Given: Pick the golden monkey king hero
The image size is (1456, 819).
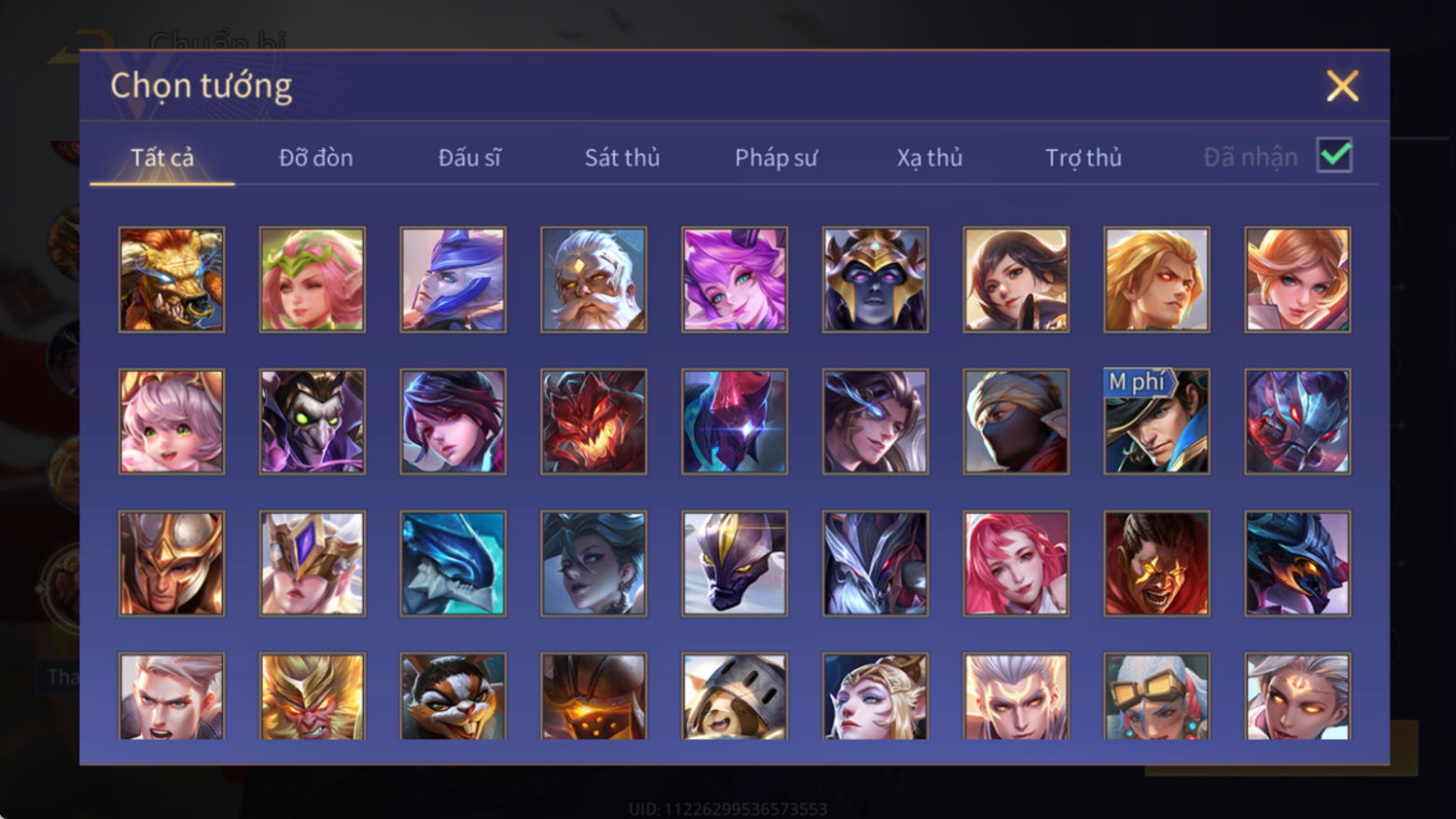Looking at the screenshot, I should (x=313, y=696).
